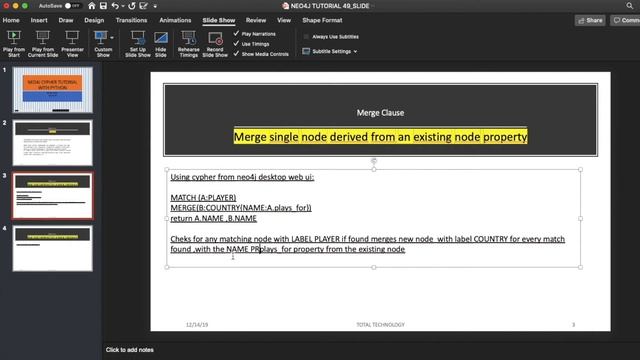640x360 pixels.
Task: Click the Comments button
Action: [x=626, y=20]
